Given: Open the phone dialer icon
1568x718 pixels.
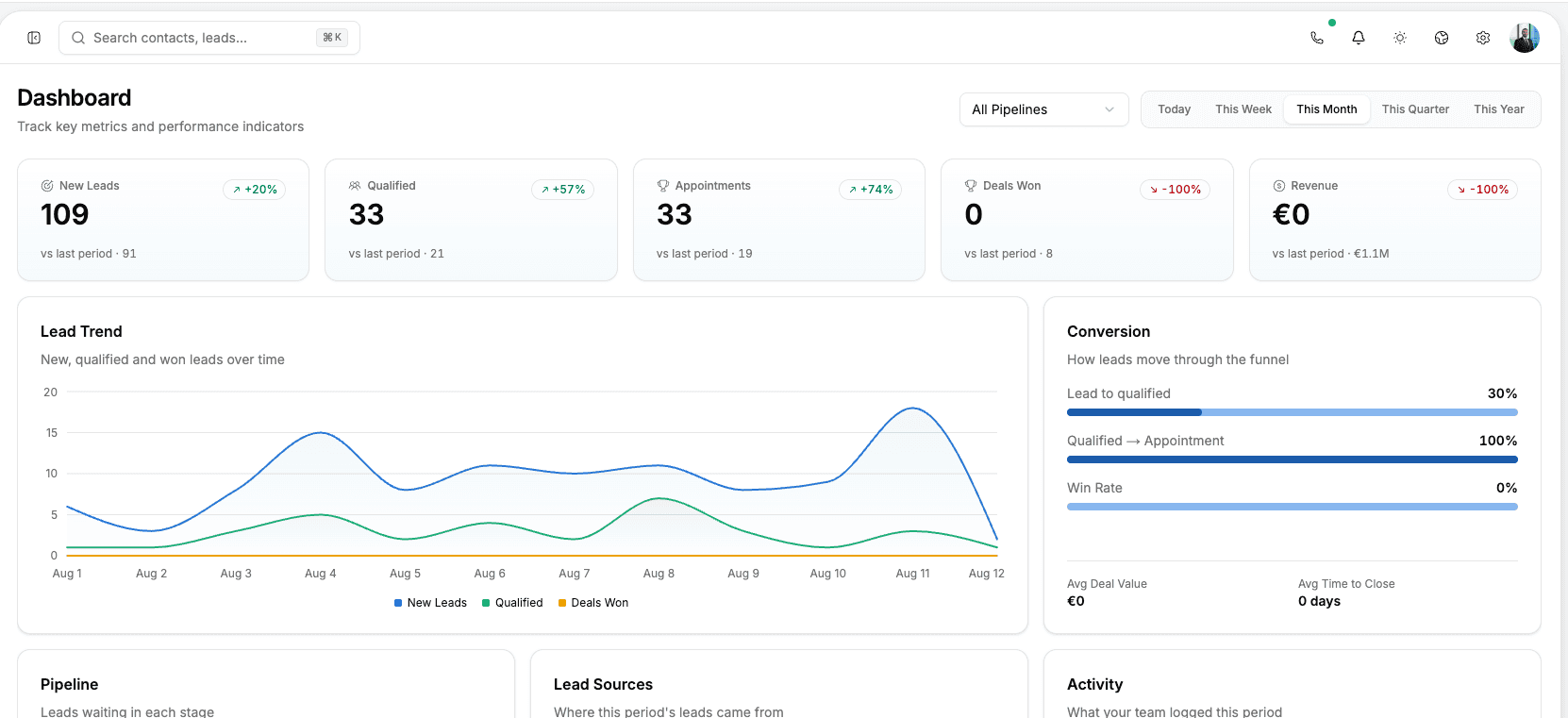Looking at the screenshot, I should click(1317, 38).
